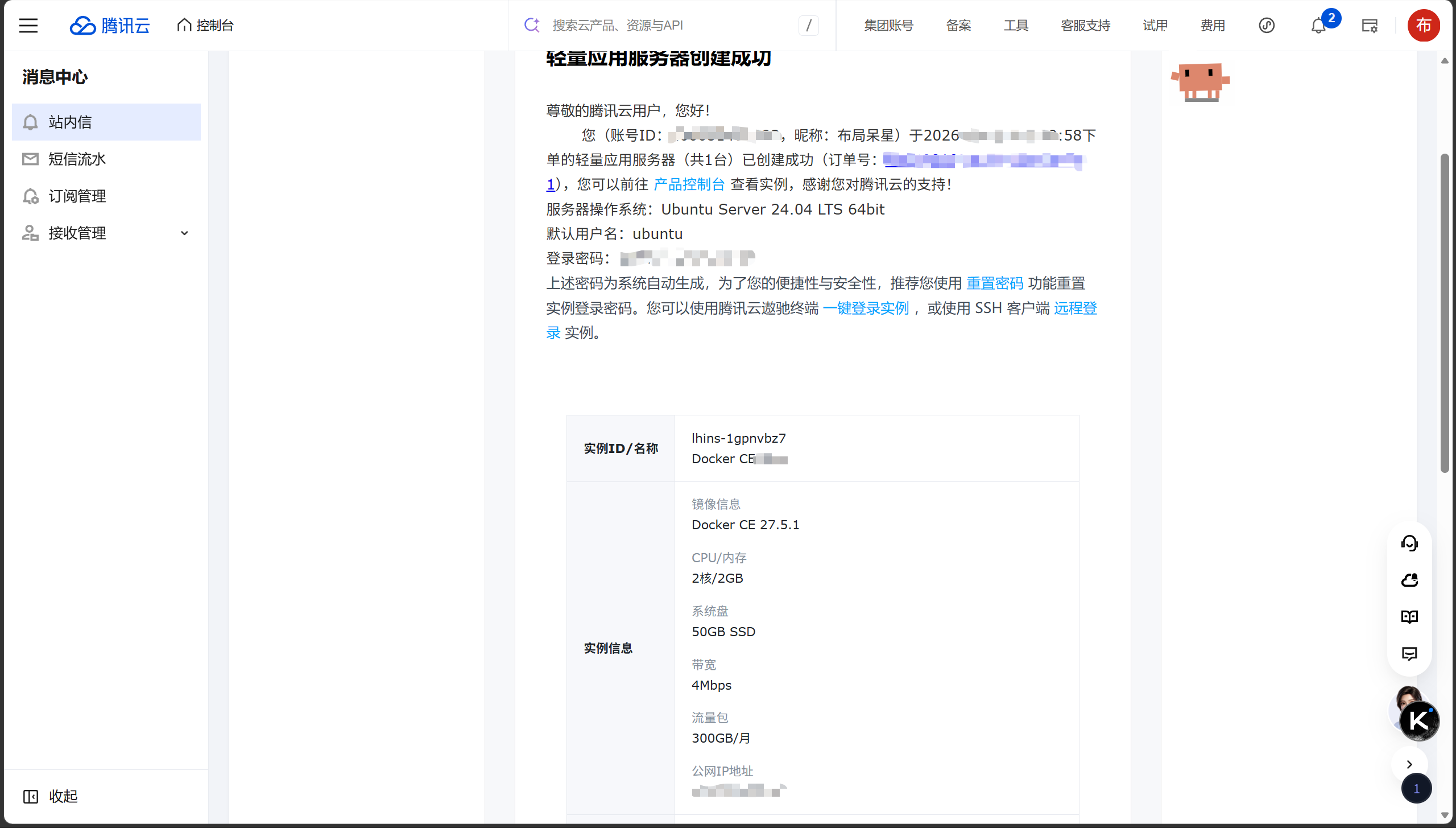Click the 站内信 bell icon

pos(30,122)
